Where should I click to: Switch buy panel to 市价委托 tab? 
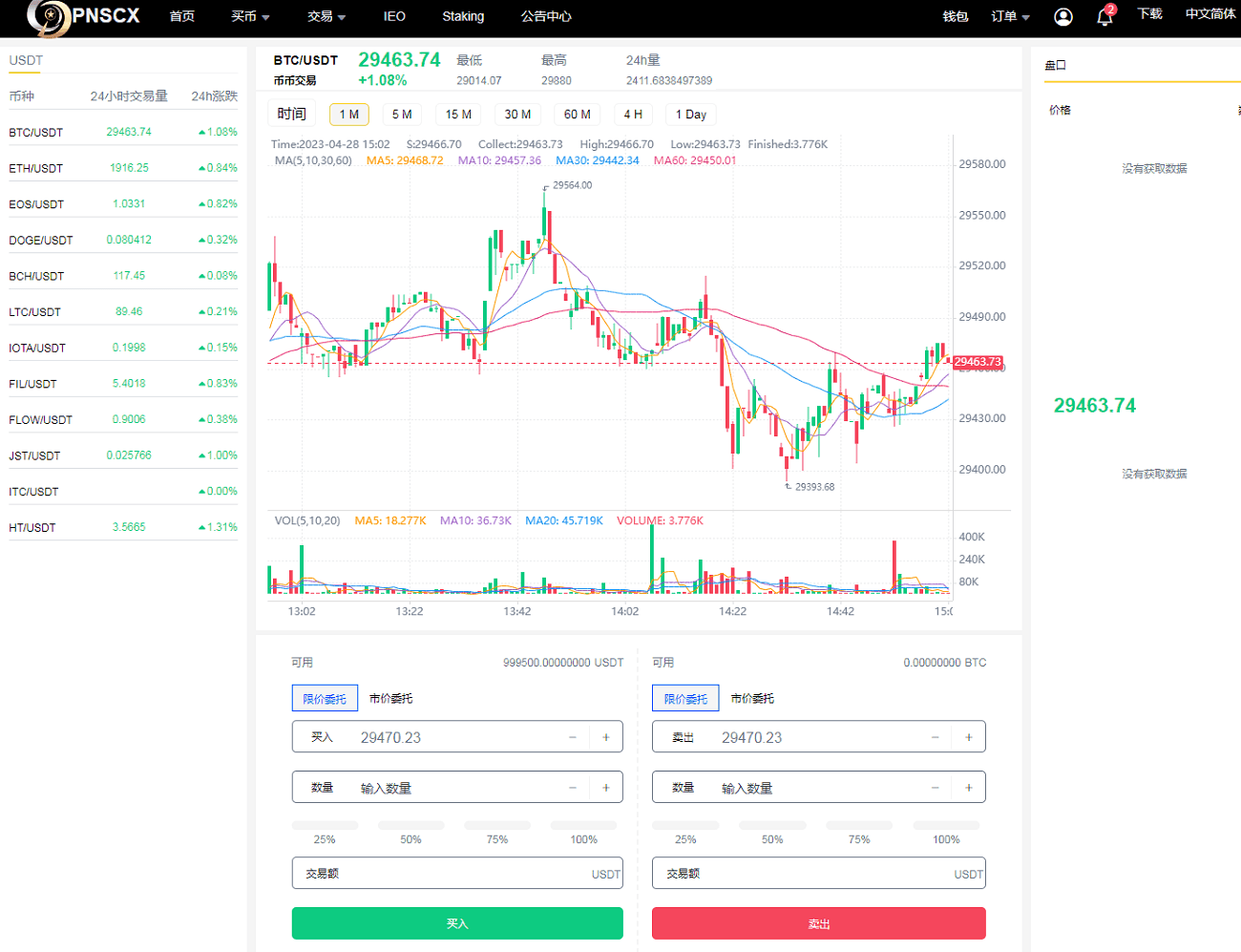coord(390,699)
